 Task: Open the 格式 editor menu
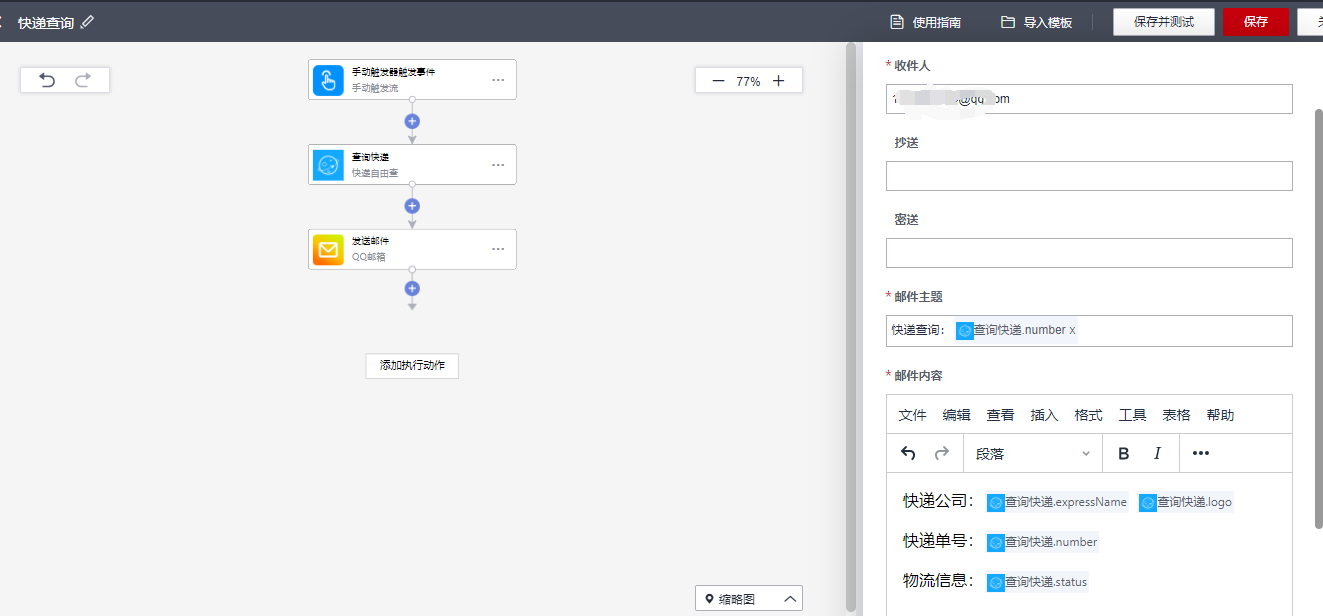click(x=1088, y=415)
